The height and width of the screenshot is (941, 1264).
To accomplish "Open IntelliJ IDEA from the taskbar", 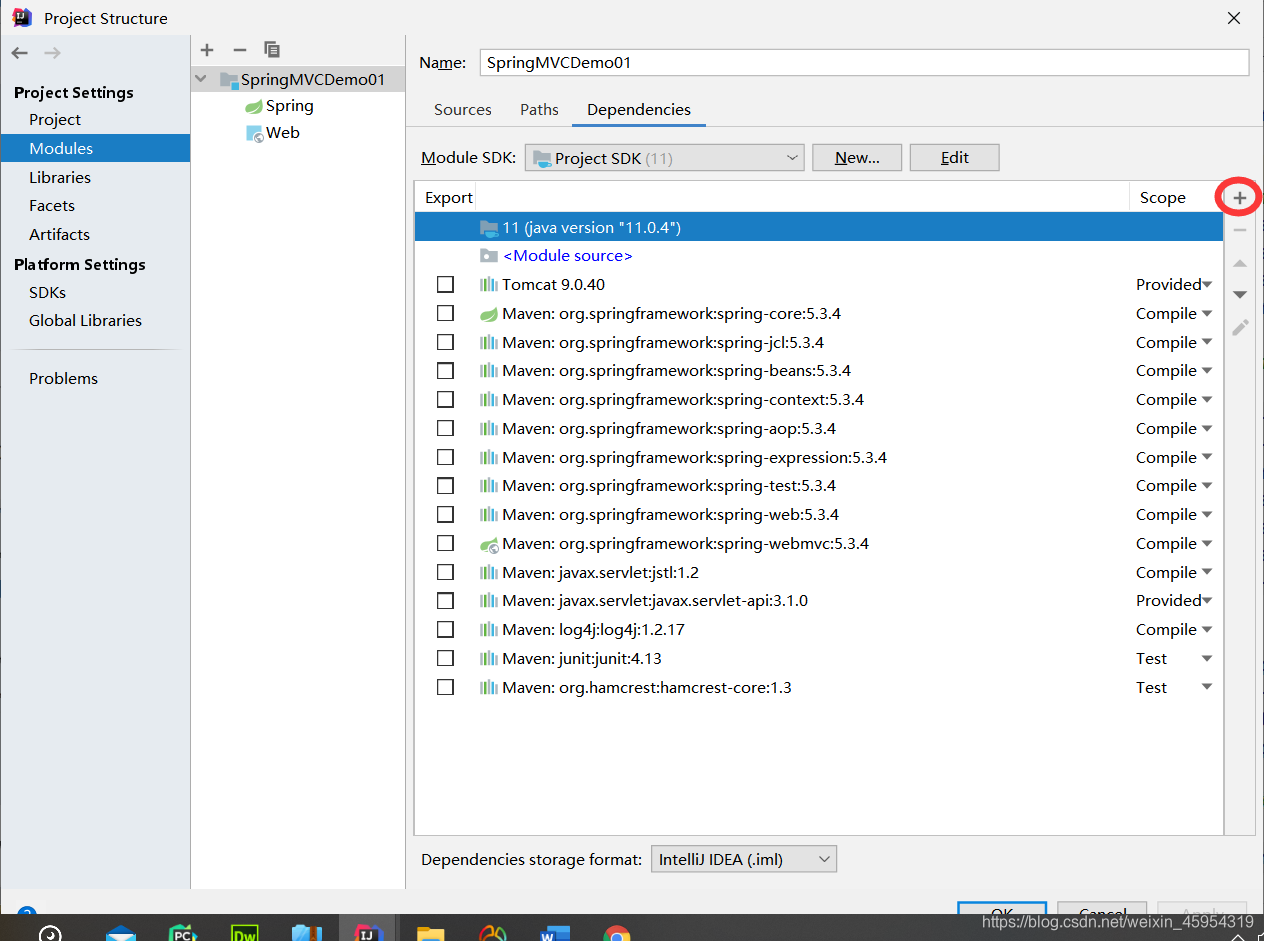I will tap(368, 933).
